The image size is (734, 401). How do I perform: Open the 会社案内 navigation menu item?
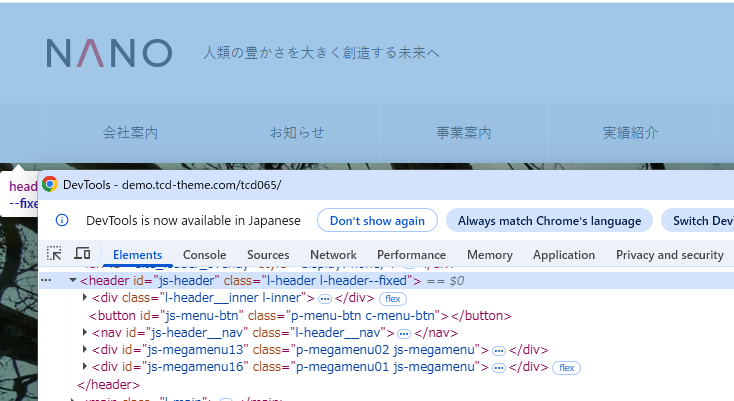click(x=130, y=132)
